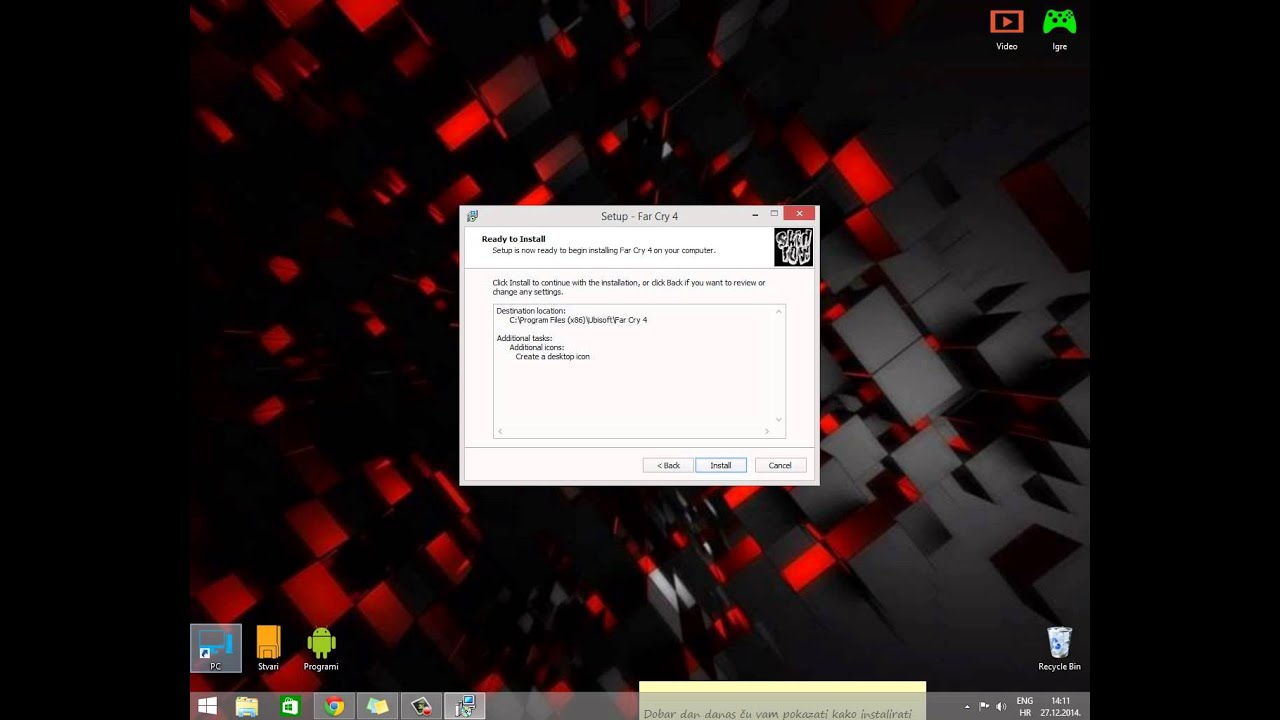
Task: Close the Setup - Far Cry 4 window
Action: pos(799,214)
